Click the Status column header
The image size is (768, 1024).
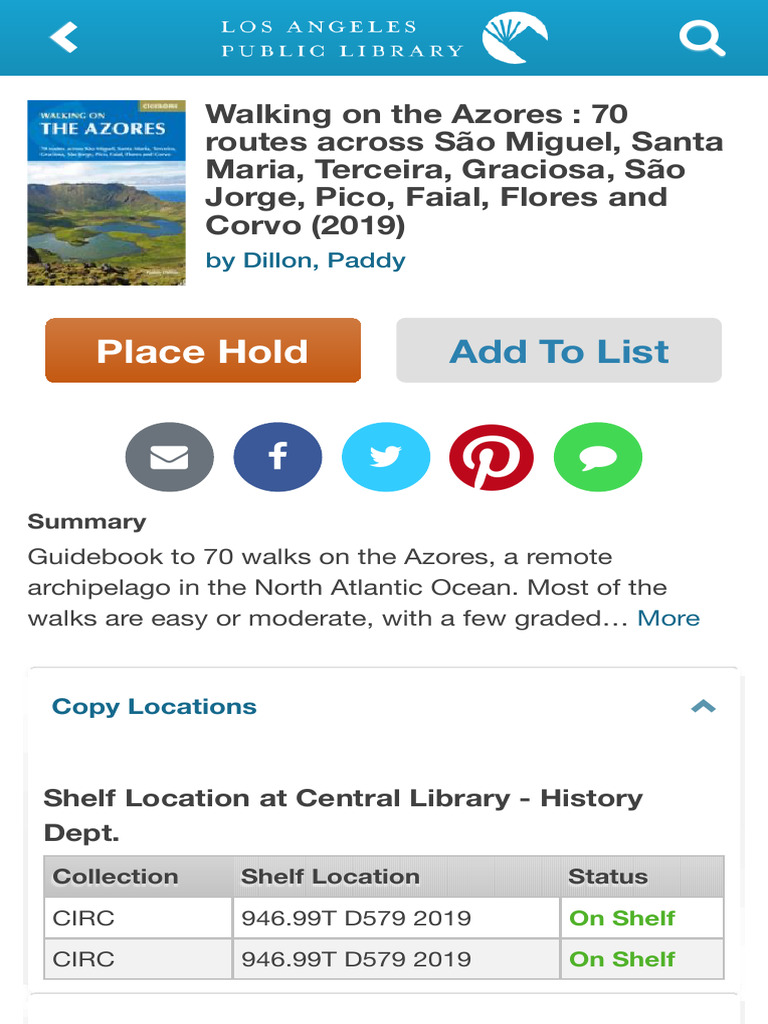(608, 877)
